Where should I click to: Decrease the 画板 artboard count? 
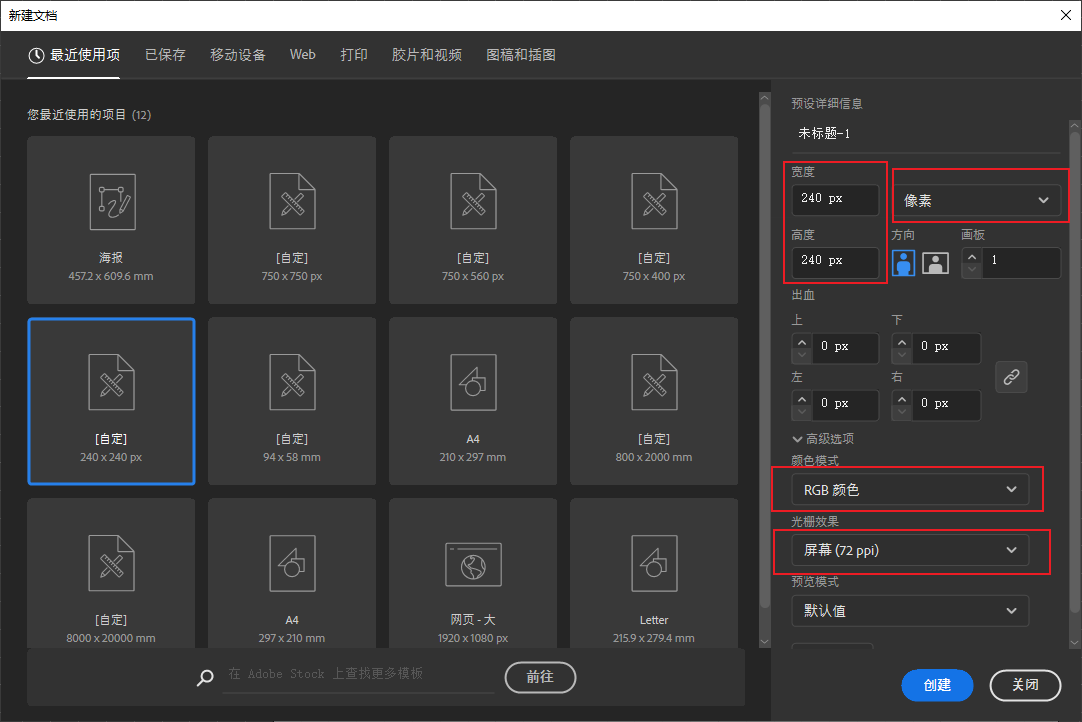point(972,270)
